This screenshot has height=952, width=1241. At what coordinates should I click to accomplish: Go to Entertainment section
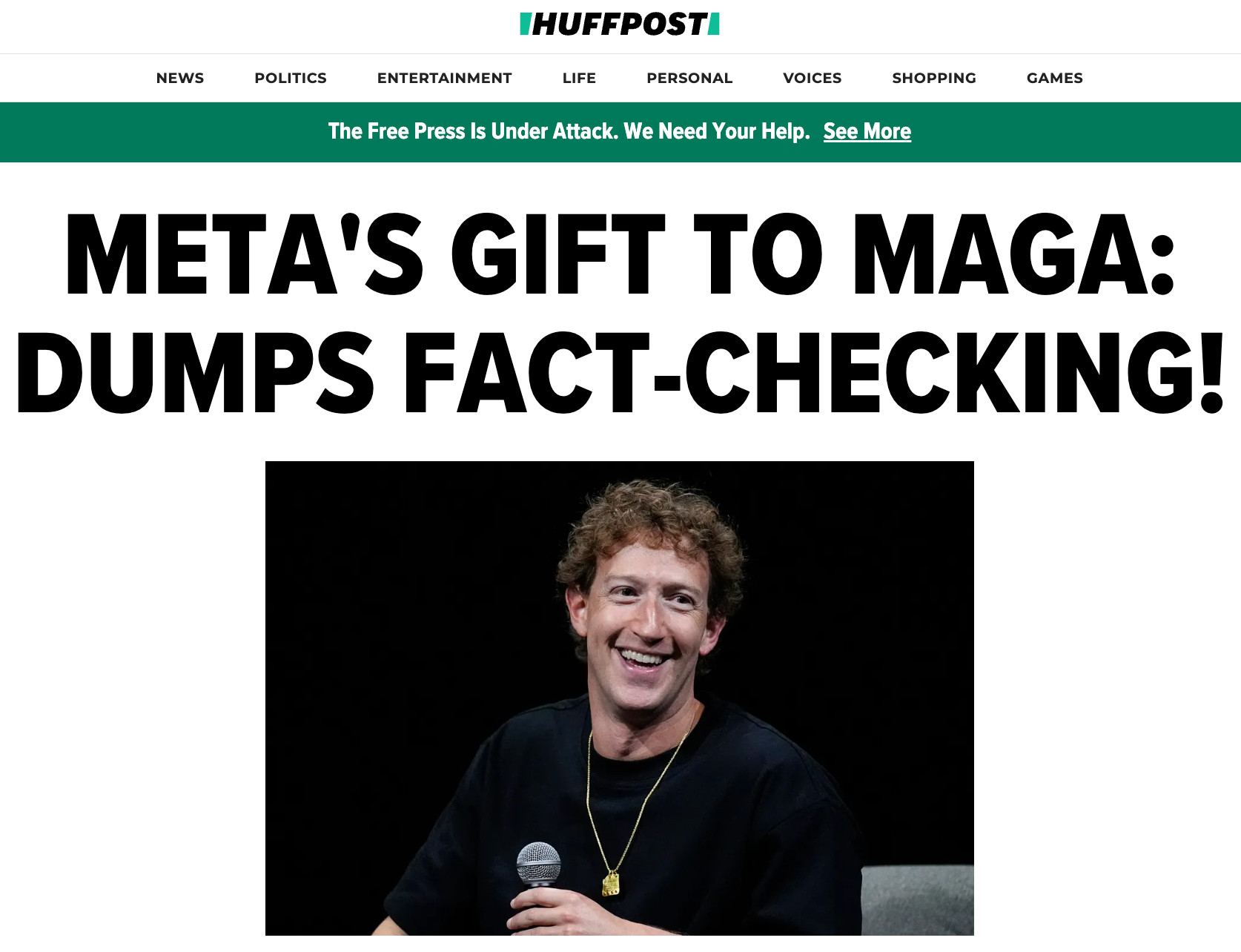(x=444, y=78)
